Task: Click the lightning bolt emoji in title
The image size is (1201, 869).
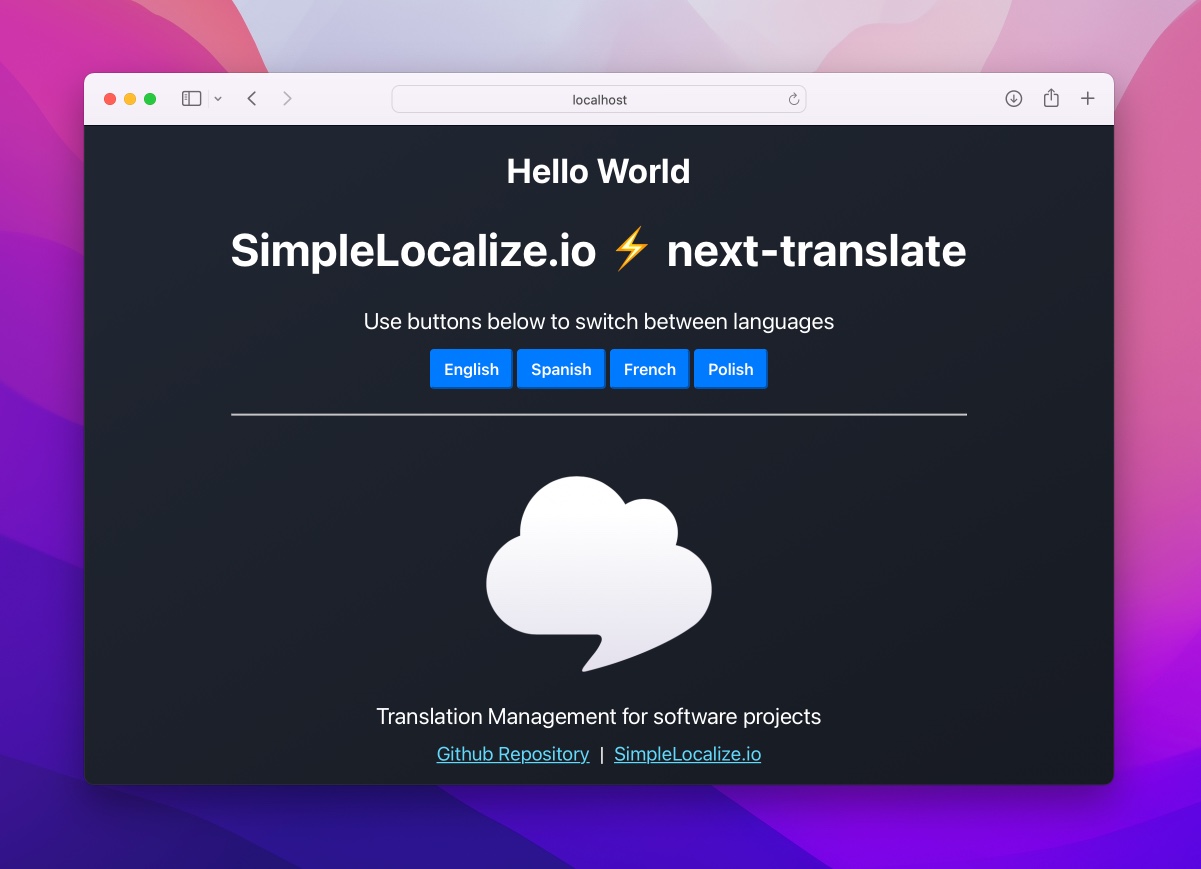Action: (631, 249)
